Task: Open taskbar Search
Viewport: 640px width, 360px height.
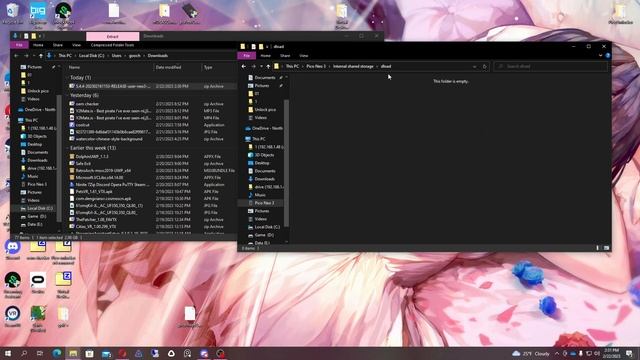Action: [x=24, y=353]
